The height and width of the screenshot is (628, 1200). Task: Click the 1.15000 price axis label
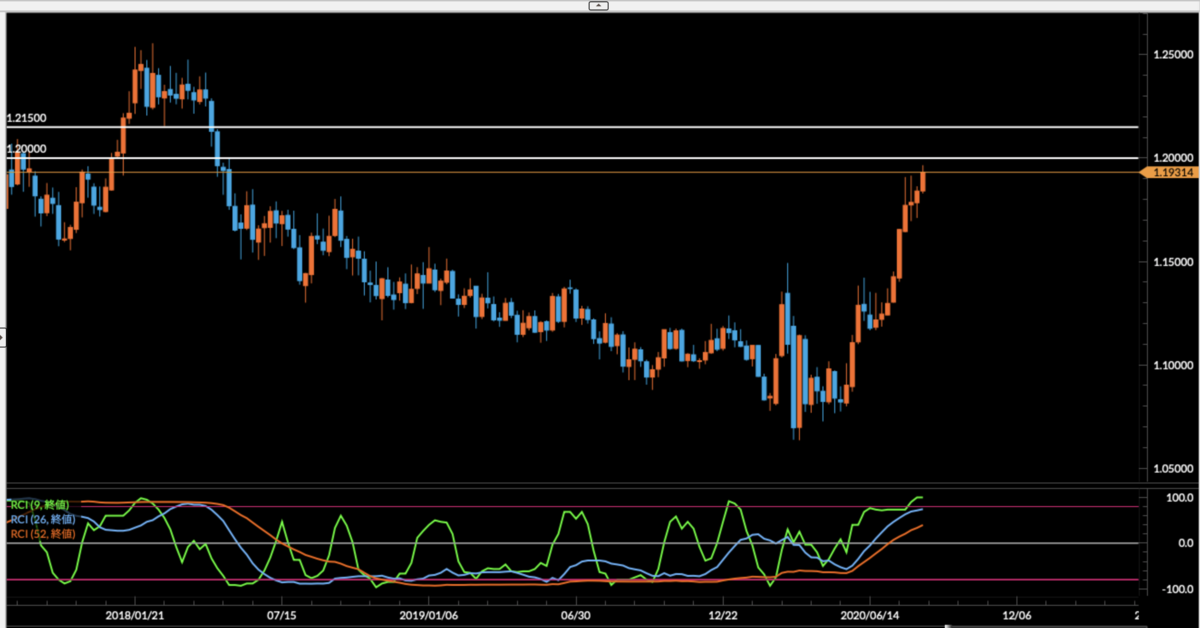click(1174, 262)
